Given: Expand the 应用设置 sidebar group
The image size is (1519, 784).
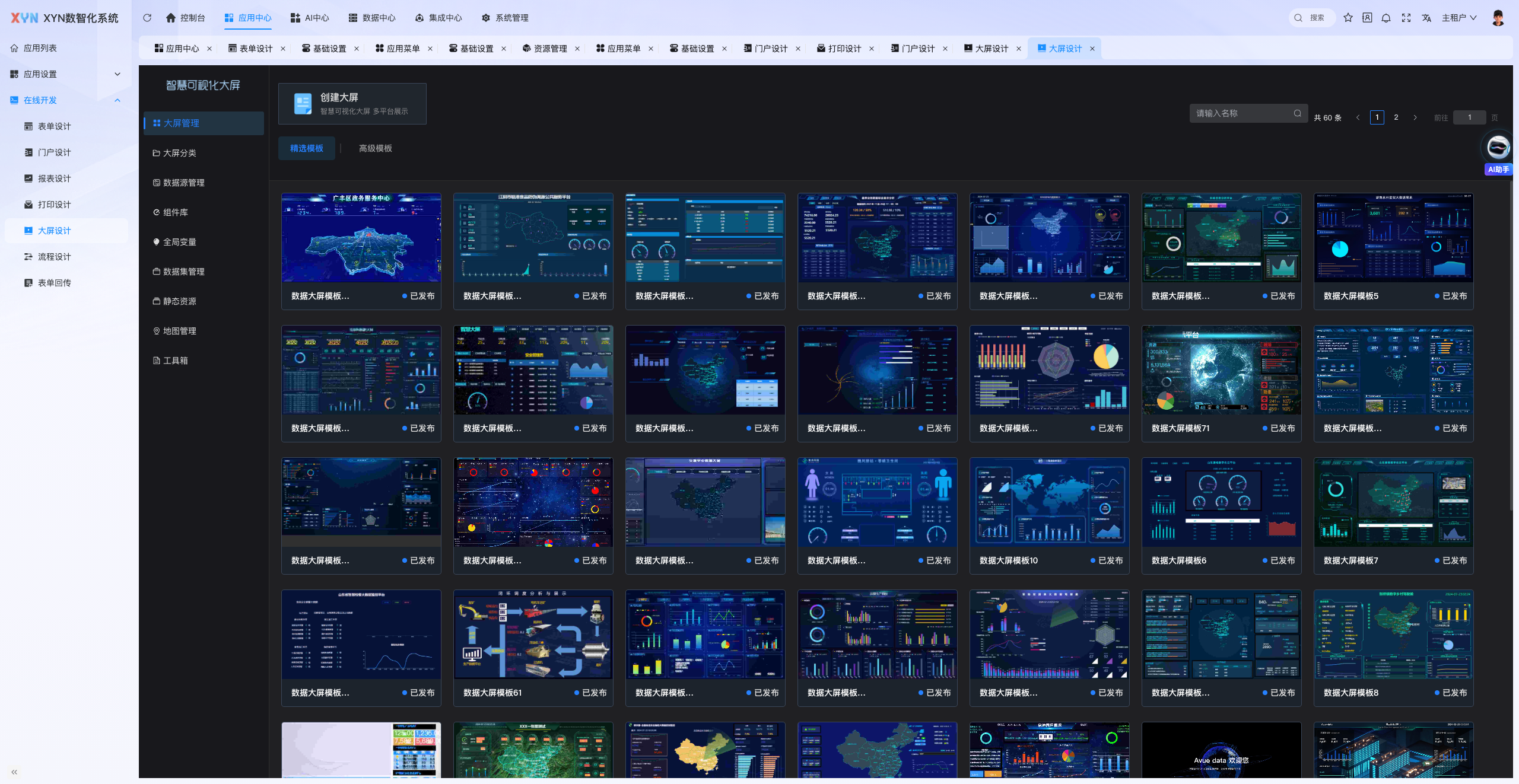Looking at the screenshot, I should click(65, 74).
